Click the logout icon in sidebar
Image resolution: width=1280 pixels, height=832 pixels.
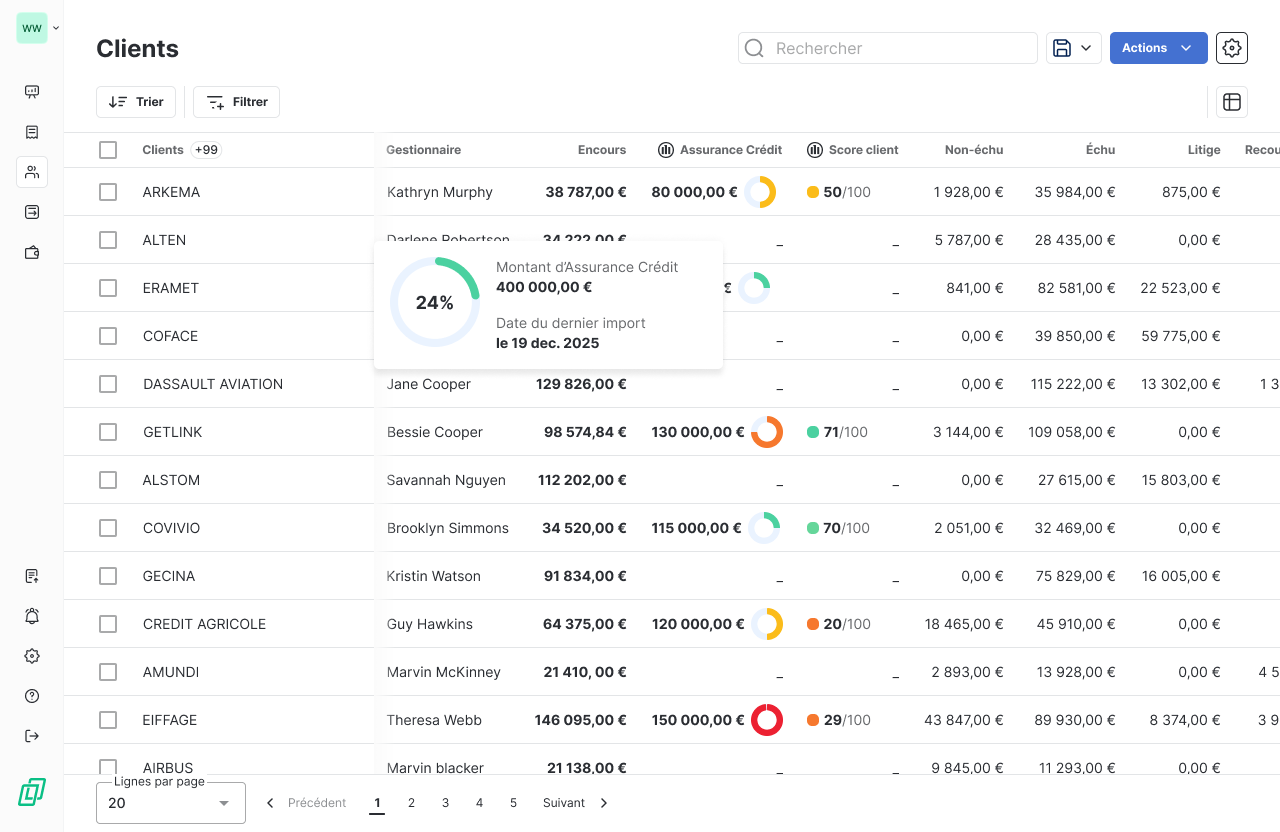coord(32,736)
